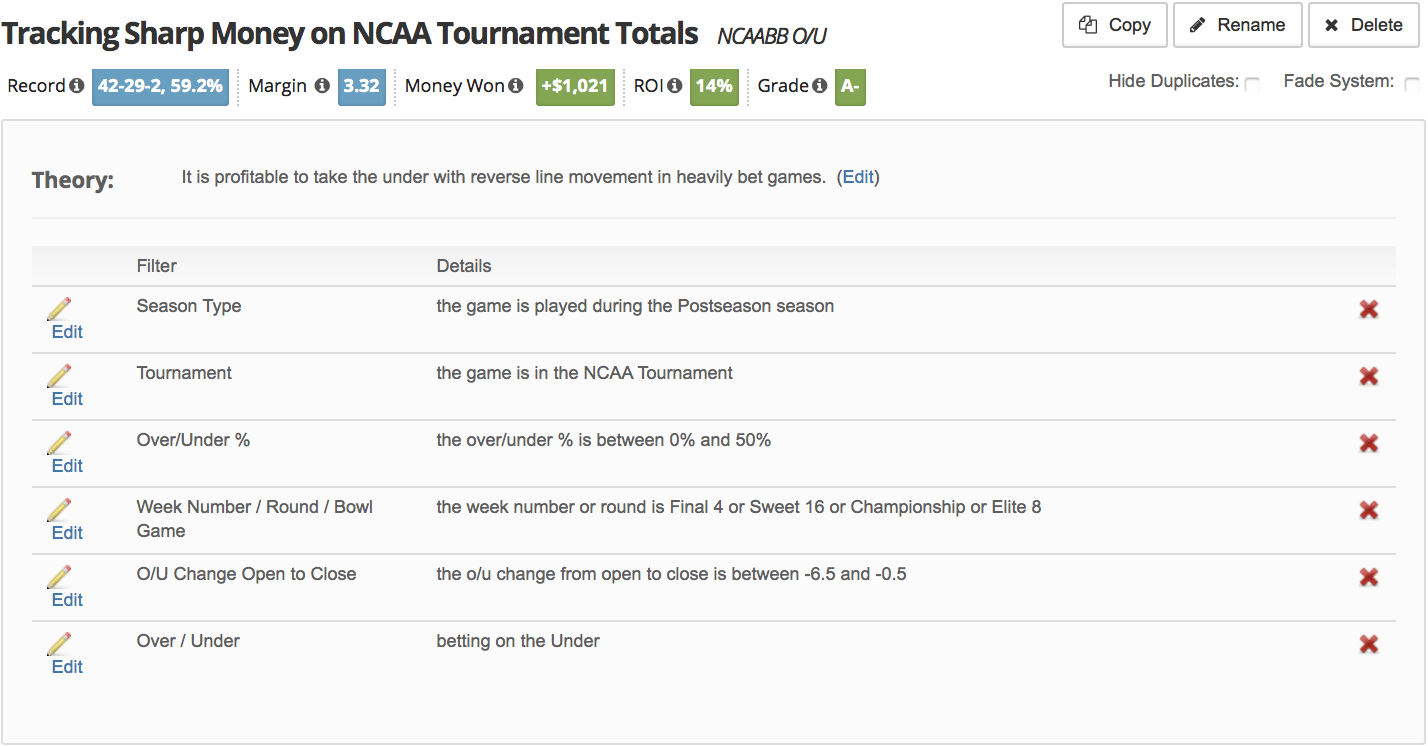The image size is (1428, 746).
Task: Click the pencil icon for Tournament filter
Action: 59,376
